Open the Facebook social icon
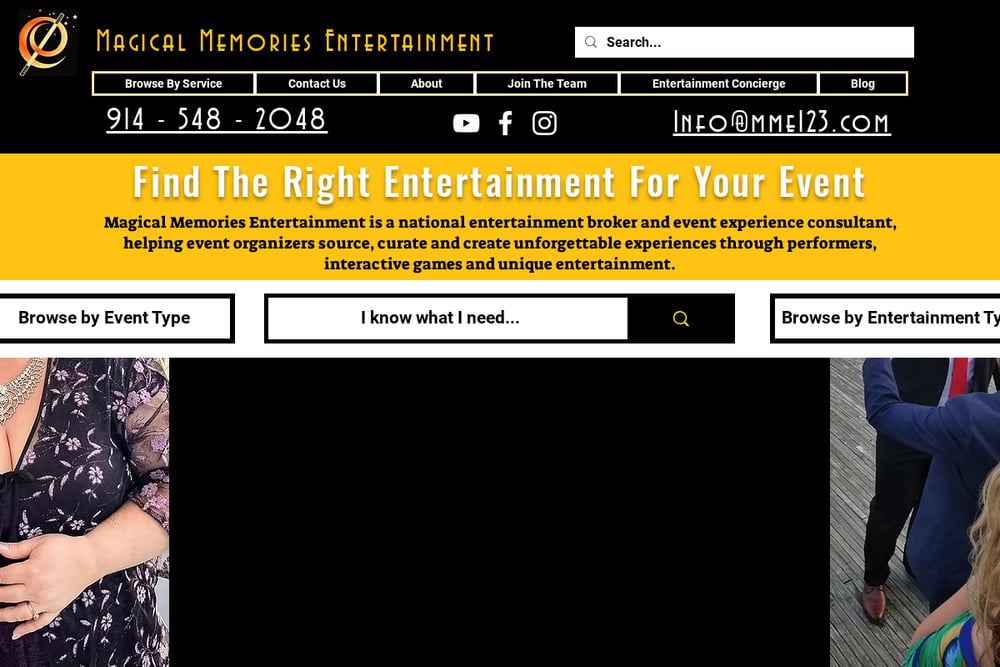 [x=506, y=123]
